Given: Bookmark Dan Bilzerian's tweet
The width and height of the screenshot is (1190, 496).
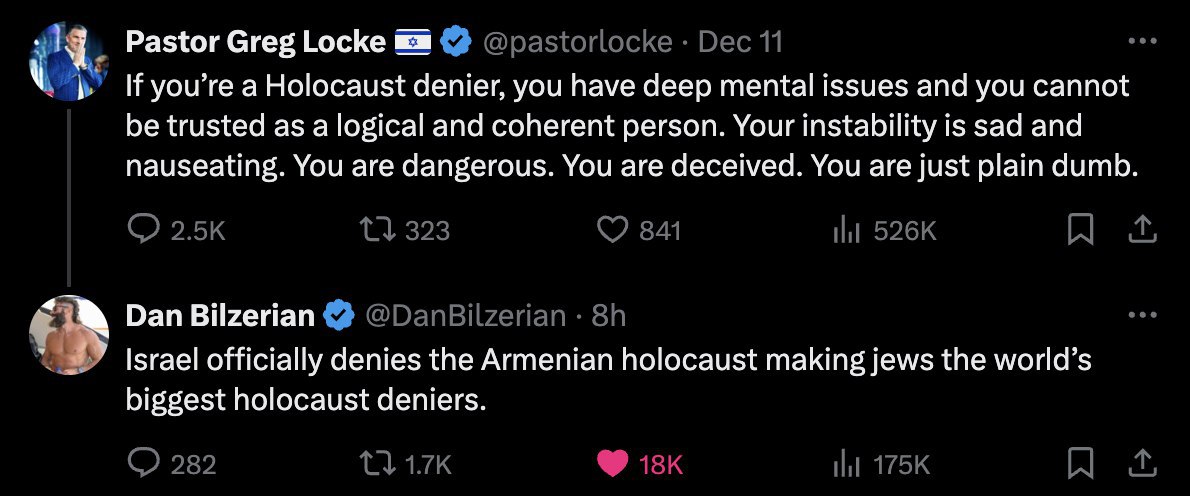Looking at the screenshot, I should tap(1080, 463).
